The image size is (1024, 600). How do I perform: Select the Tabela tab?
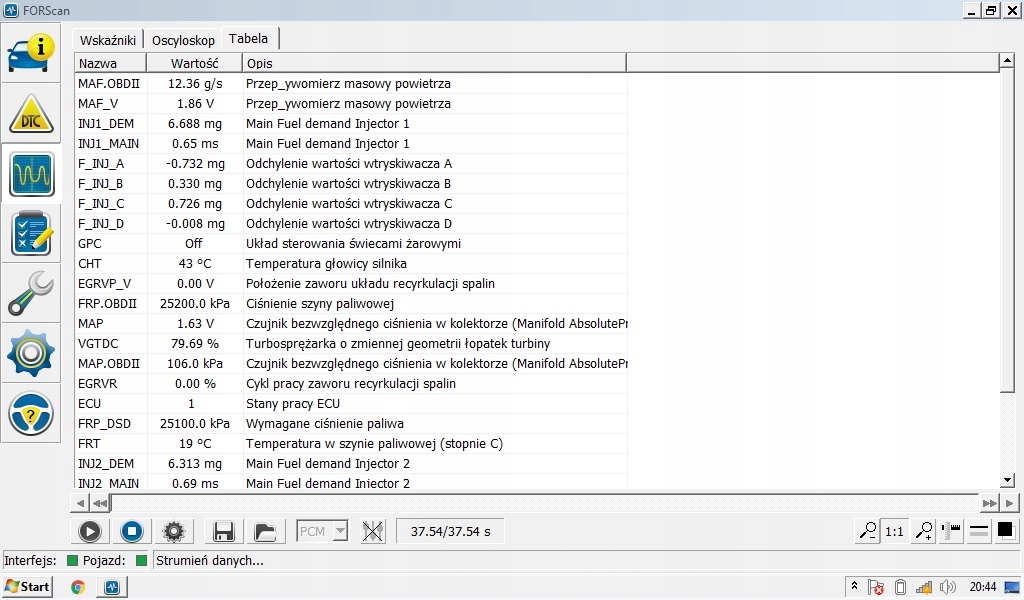click(x=248, y=39)
